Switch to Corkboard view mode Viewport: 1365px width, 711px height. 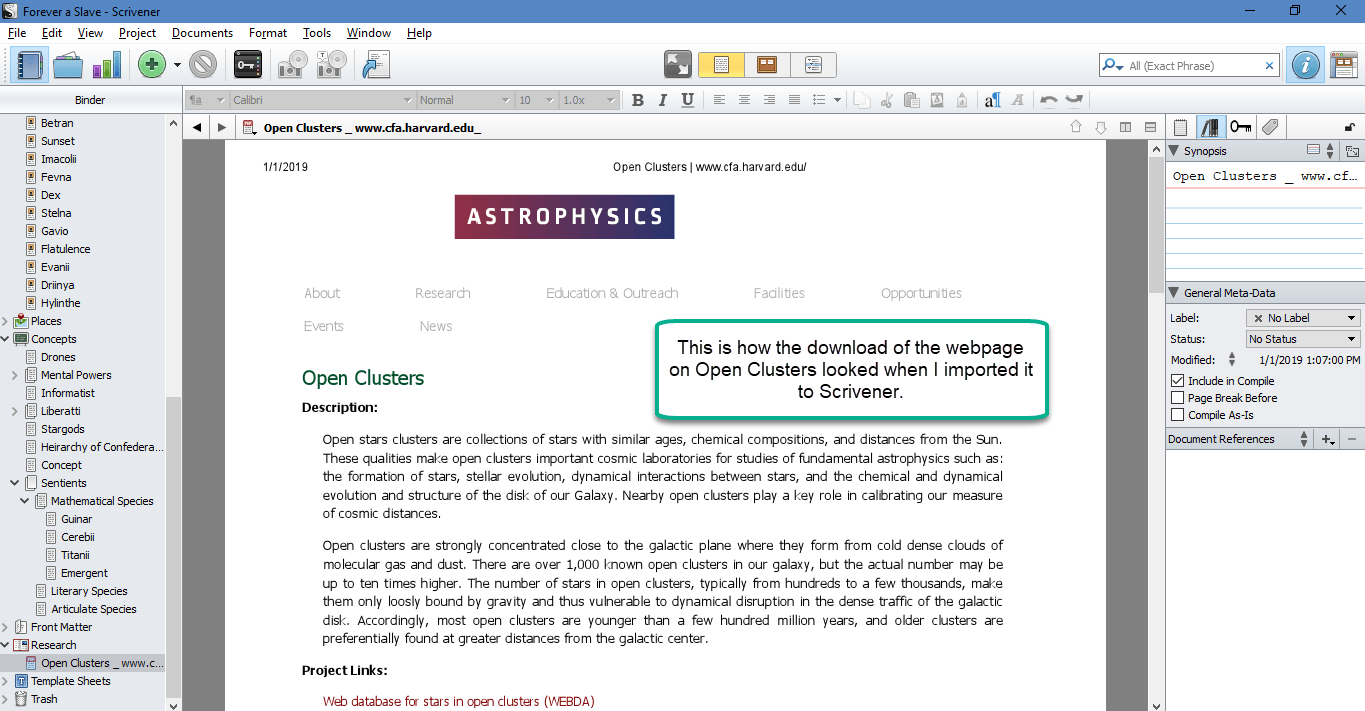[x=767, y=65]
